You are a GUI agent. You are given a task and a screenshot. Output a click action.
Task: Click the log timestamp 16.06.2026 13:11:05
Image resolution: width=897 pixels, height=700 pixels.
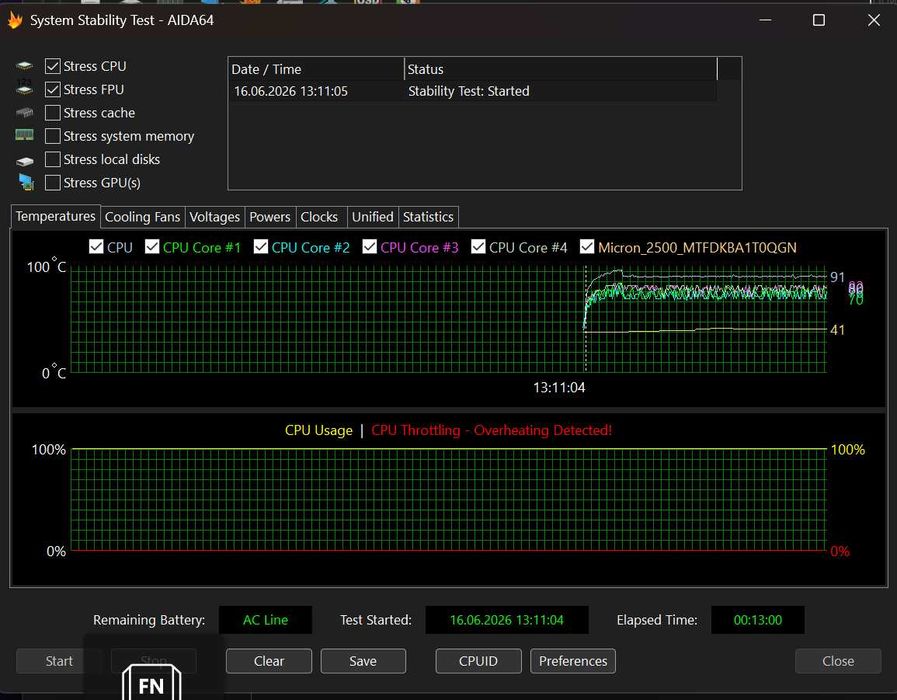pyautogui.click(x=291, y=91)
